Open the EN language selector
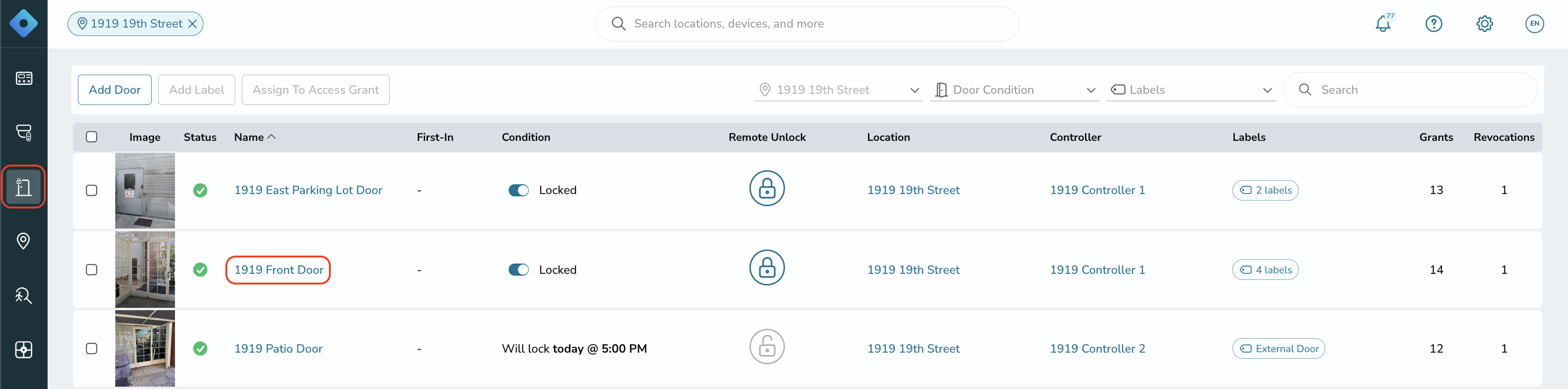1568x389 pixels. (x=1534, y=24)
